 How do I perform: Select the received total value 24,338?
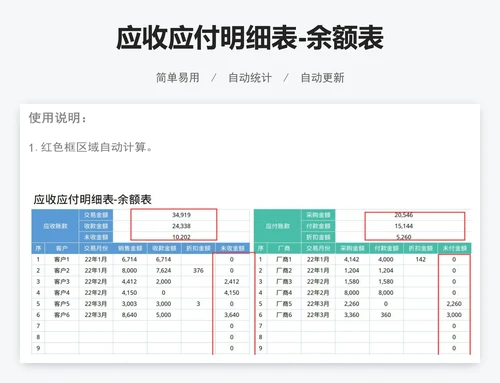[181, 226]
